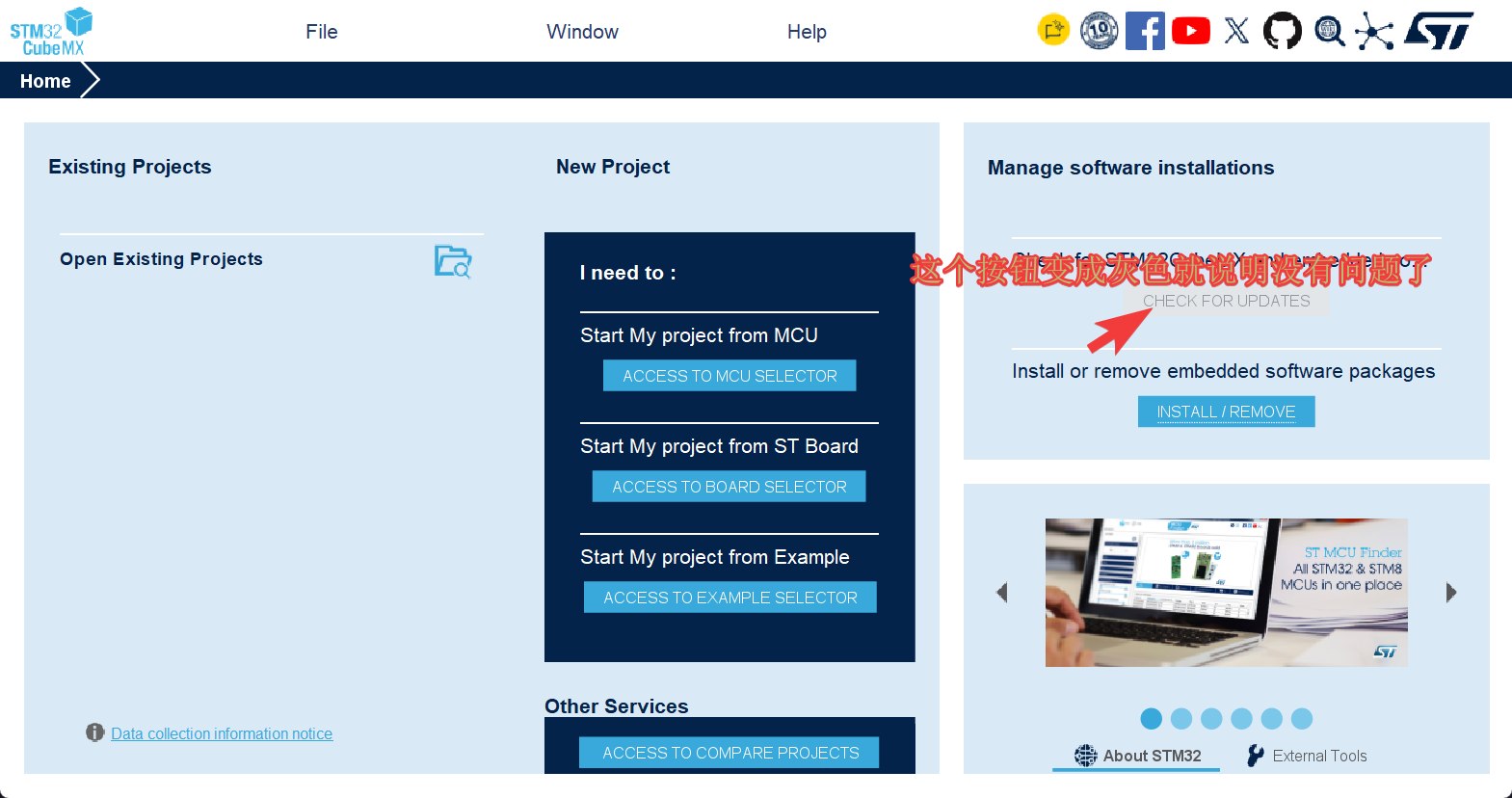Open the X (Twitter) icon
The width and height of the screenshot is (1512, 798).
pyautogui.click(x=1236, y=31)
